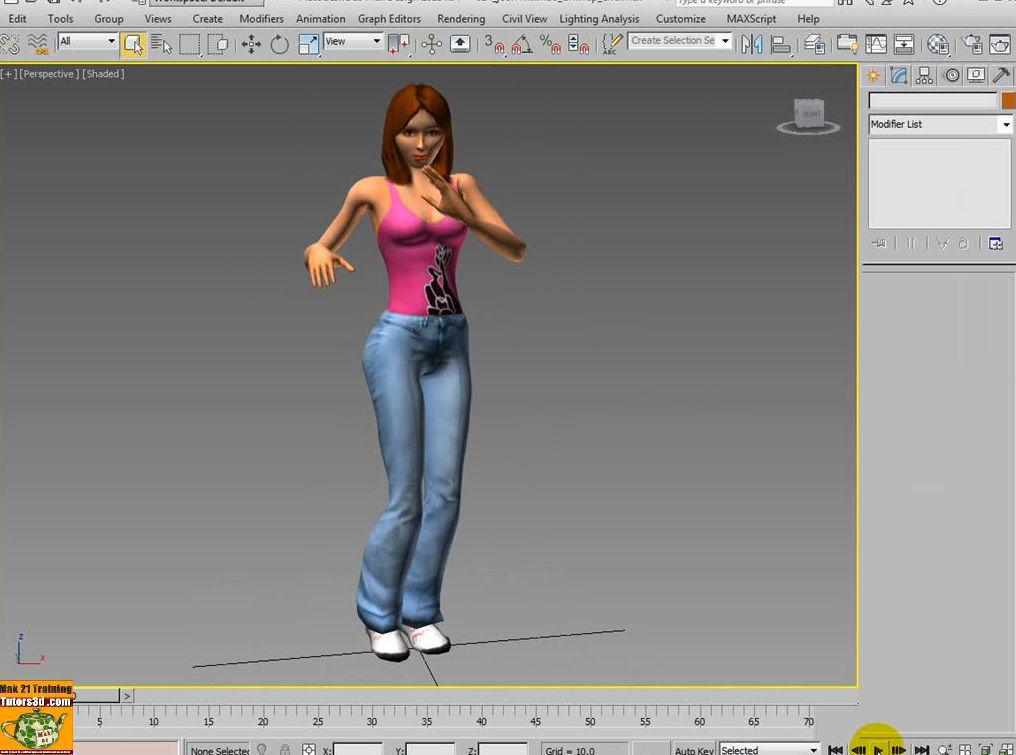1016x755 pixels.
Task: Open the Material Editor
Action: pos(938,45)
